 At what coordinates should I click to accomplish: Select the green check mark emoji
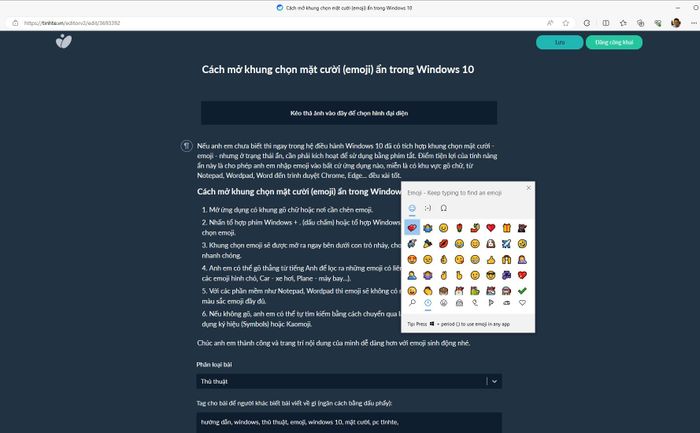pyautogui.click(x=522, y=291)
